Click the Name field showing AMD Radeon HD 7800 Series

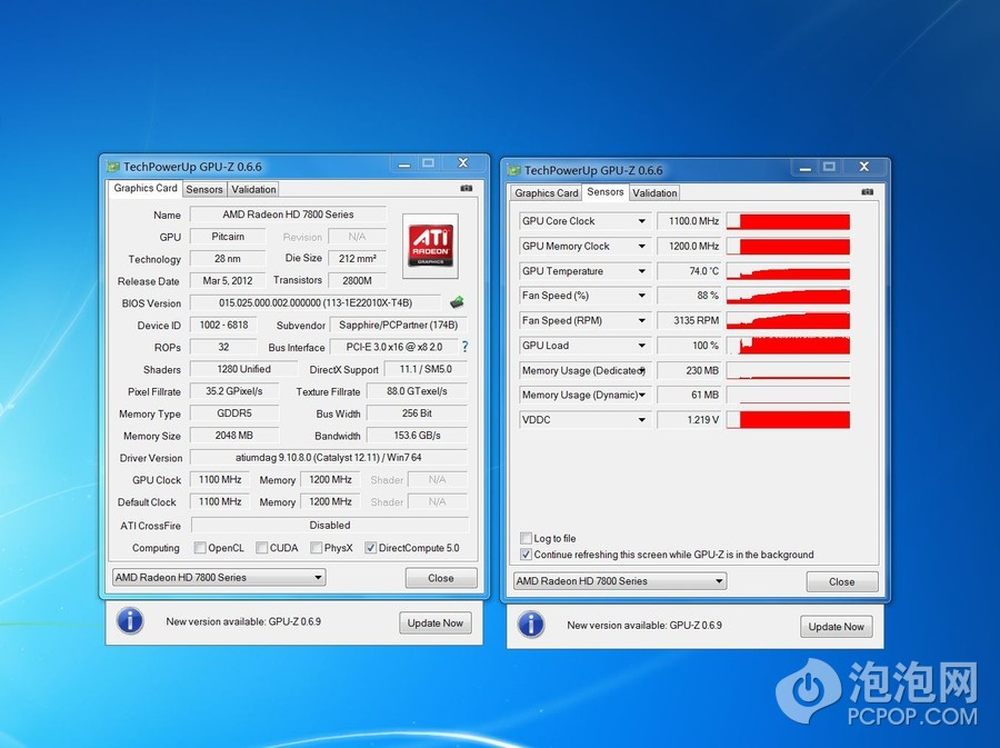288,214
